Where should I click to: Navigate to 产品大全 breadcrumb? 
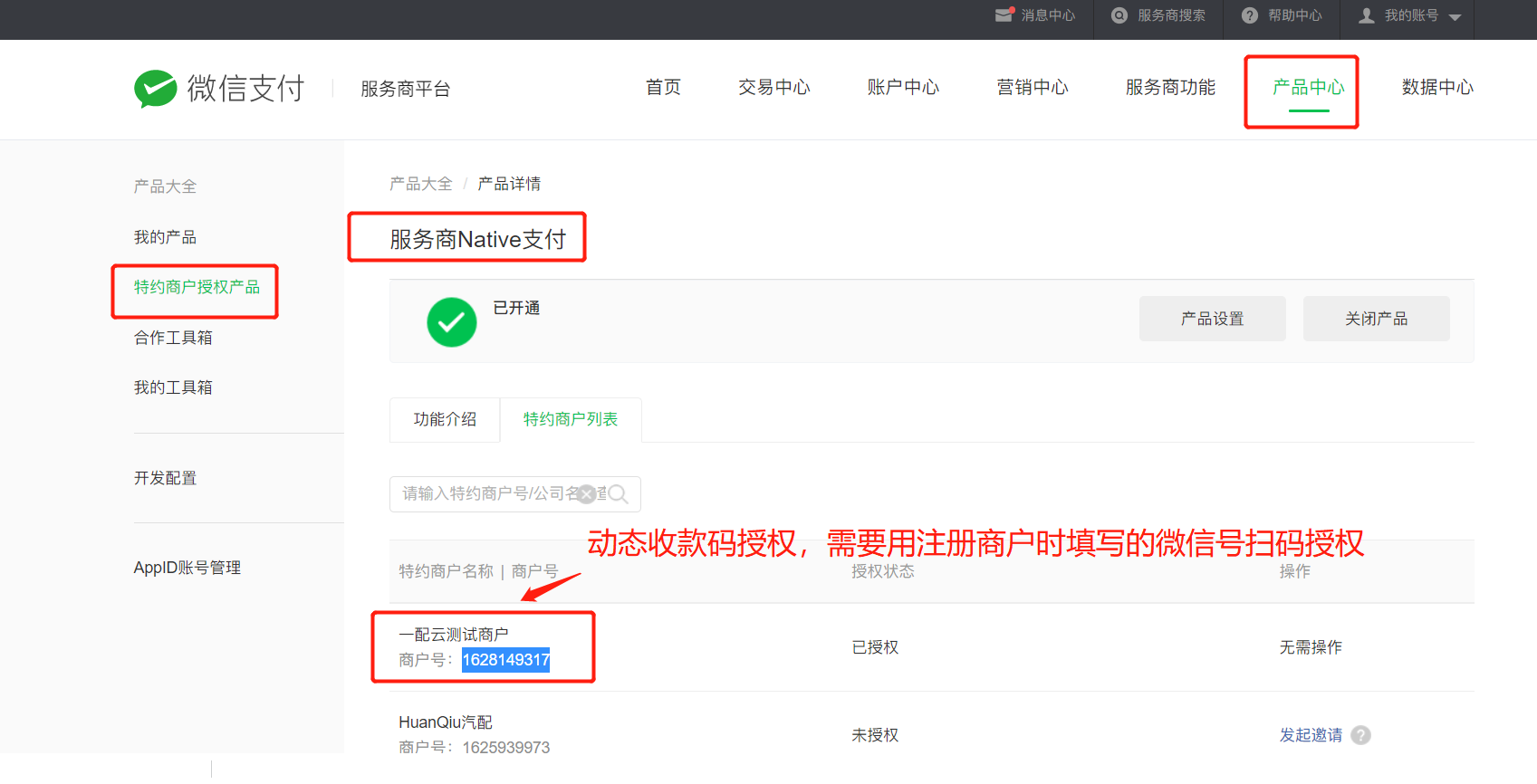pyautogui.click(x=420, y=184)
